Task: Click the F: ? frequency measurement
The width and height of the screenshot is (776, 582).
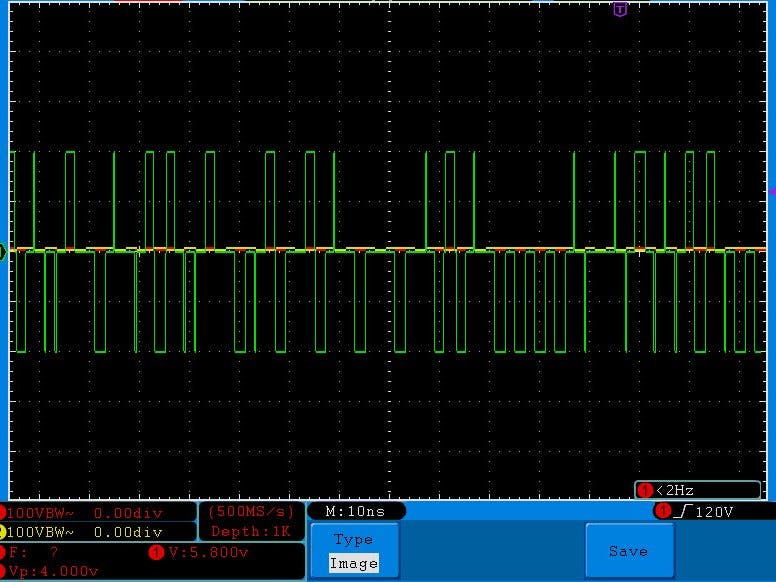Action: point(34,552)
